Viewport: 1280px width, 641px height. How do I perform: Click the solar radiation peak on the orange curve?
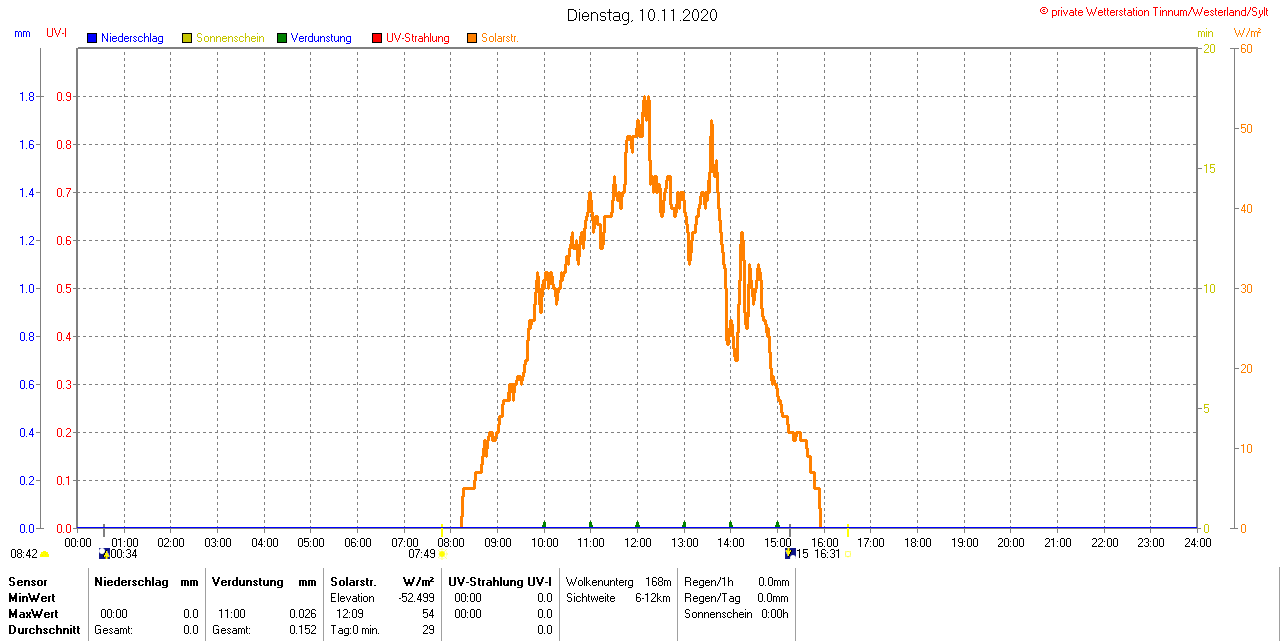pyautogui.click(x=646, y=98)
